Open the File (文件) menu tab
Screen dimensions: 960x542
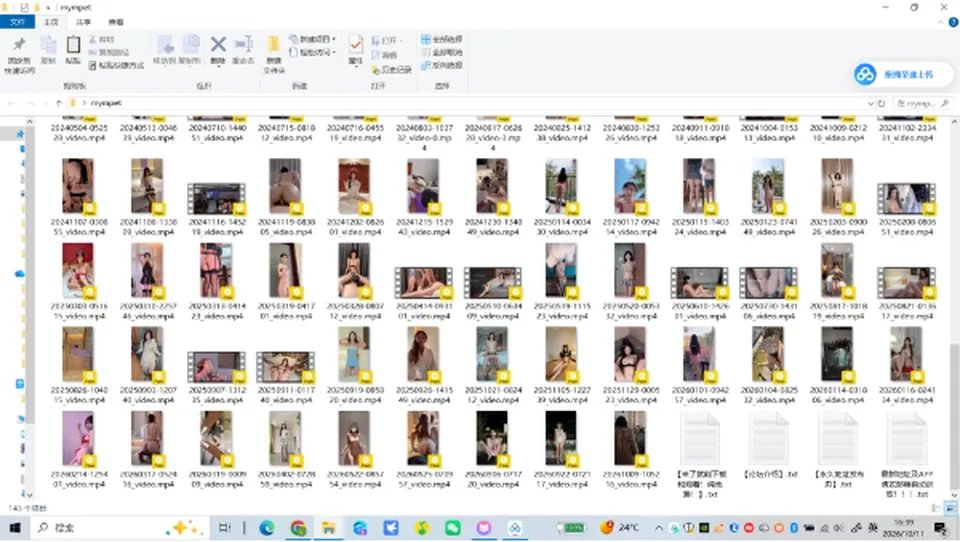[x=17, y=22]
